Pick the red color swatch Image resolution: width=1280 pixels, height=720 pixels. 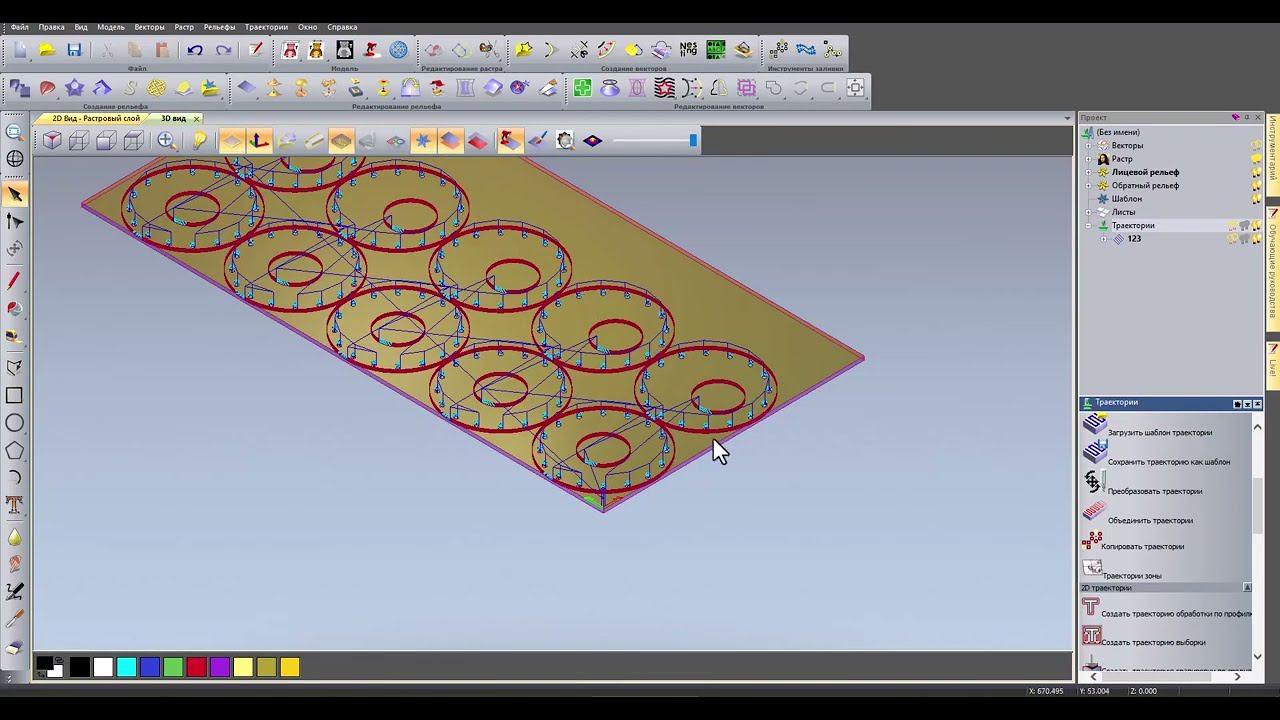point(196,667)
